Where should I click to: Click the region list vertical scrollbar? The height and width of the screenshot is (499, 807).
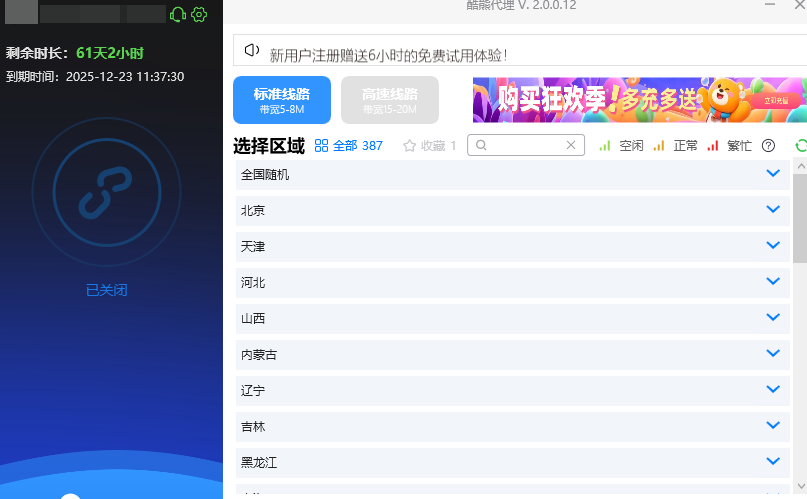(x=799, y=220)
